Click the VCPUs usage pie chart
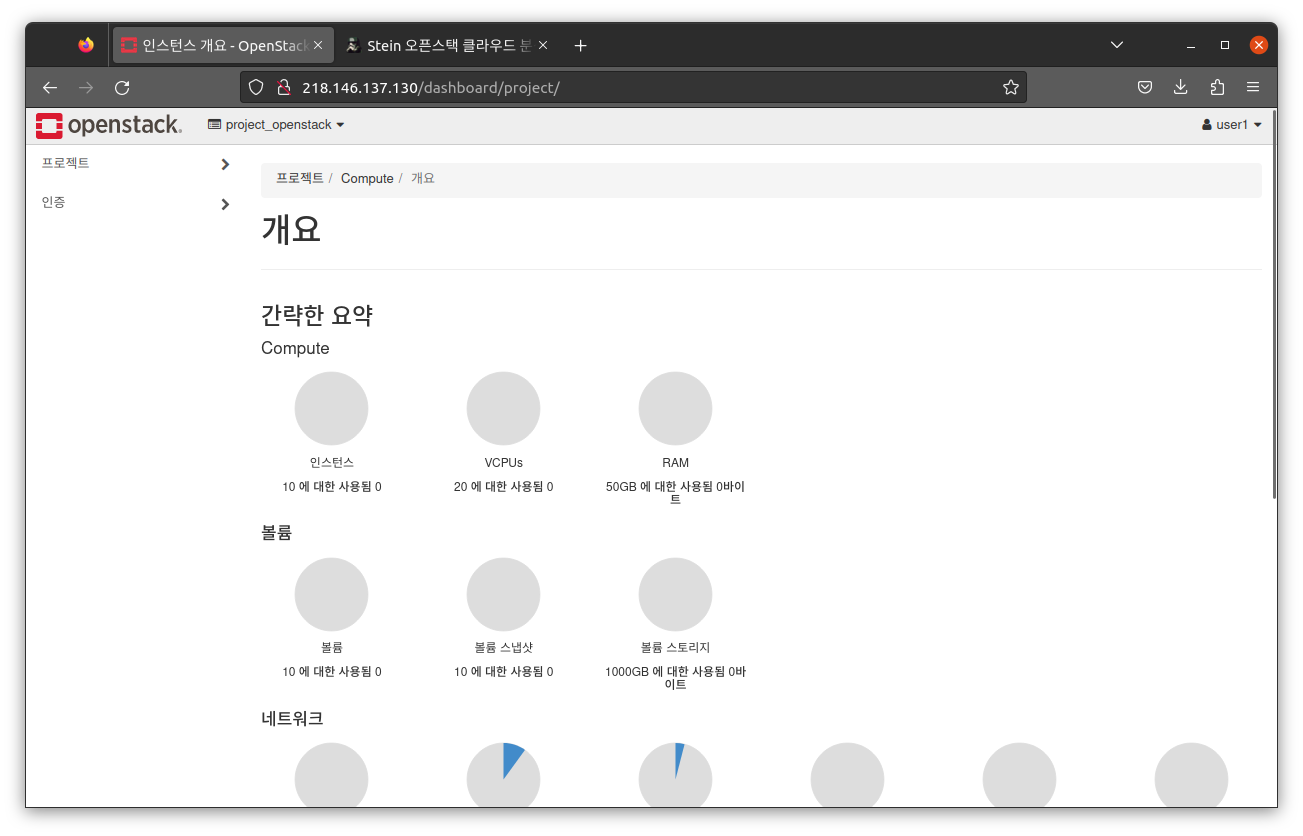This screenshot has height=836, width=1303. tap(503, 409)
